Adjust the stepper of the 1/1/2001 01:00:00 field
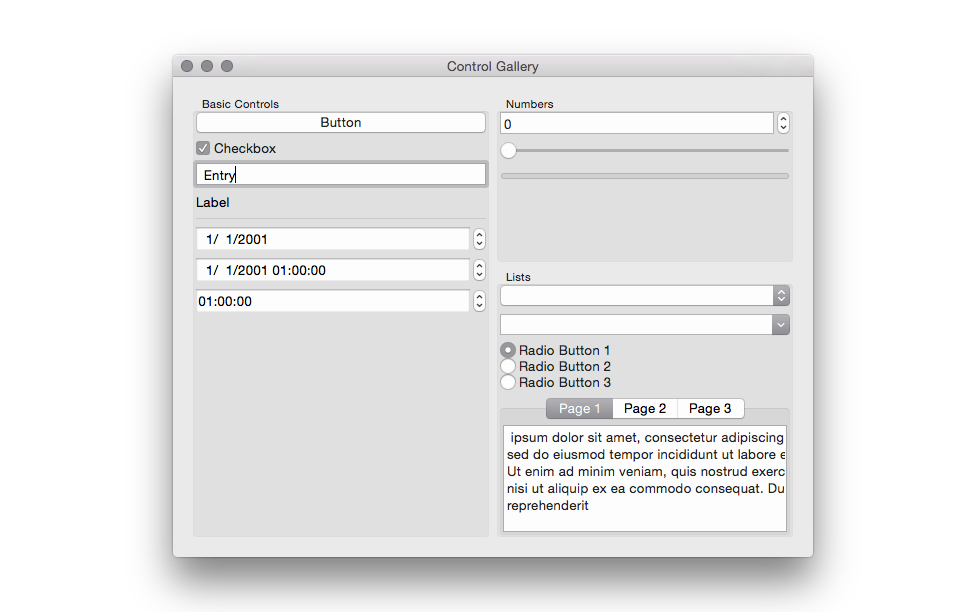Image resolution: width=980 pixels, height=614 pixels. (479, 270)
